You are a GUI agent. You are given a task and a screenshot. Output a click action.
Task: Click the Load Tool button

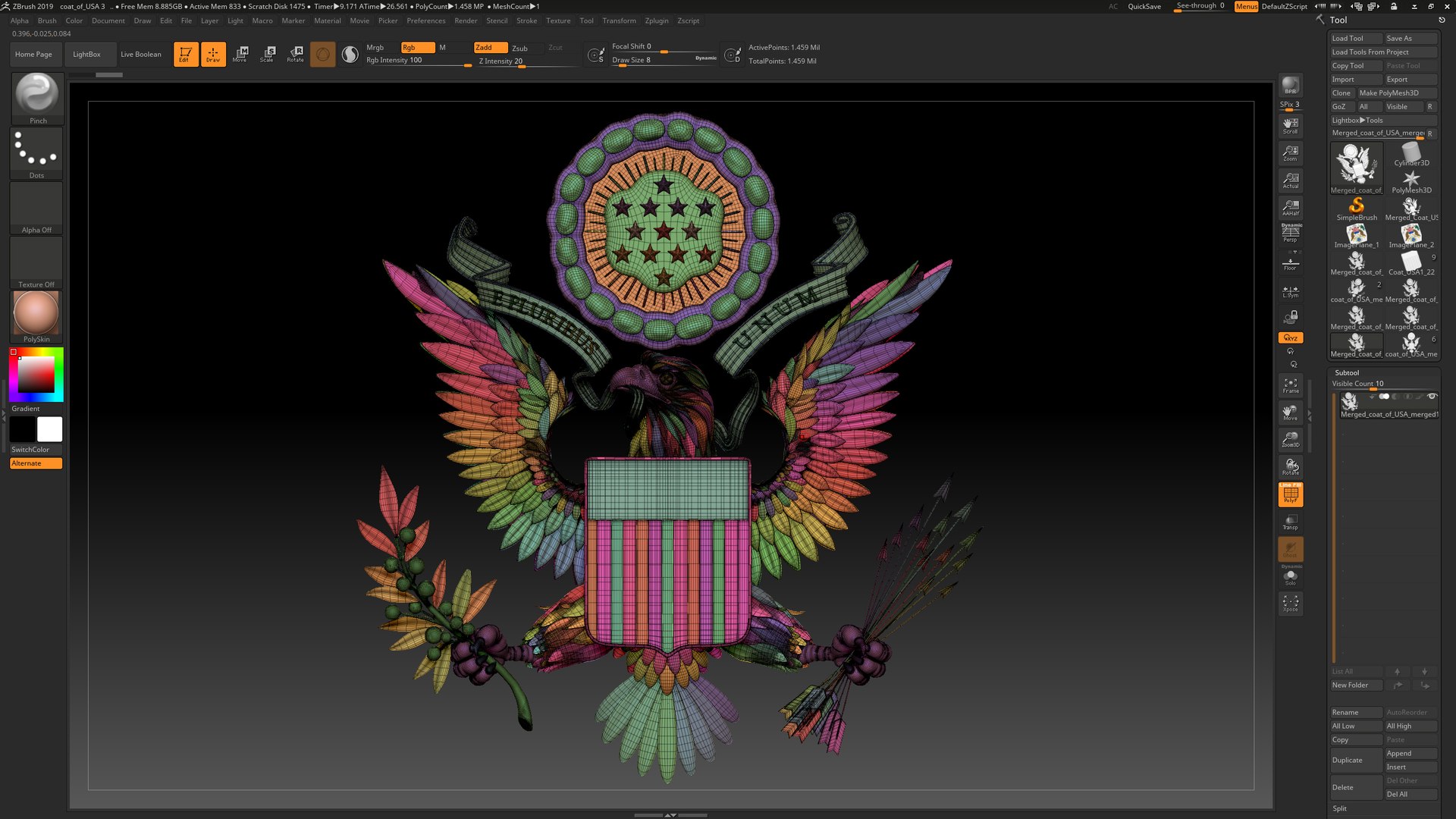(x=1356, y=38)
